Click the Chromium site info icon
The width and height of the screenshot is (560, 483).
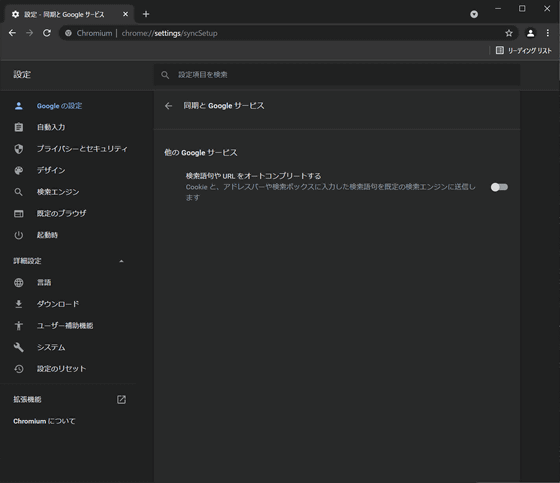pos(68,33)
